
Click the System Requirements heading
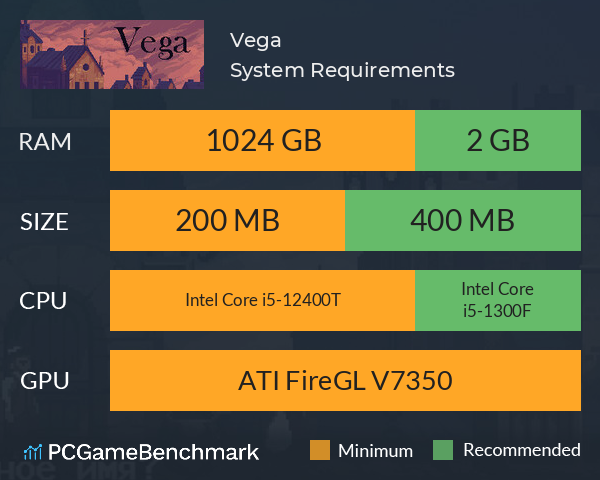click(342, 70)
